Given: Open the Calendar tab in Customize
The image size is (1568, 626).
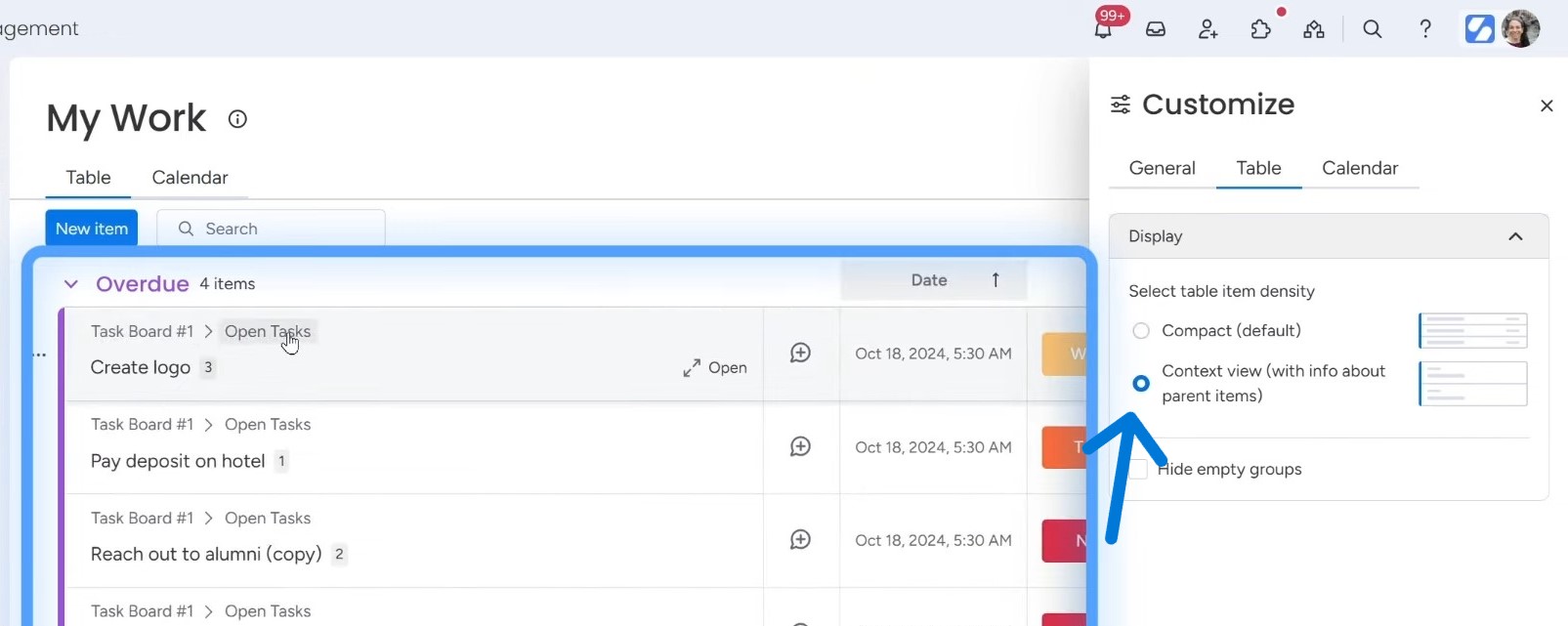Looking at the screenshot, I should pyautogui.click(x=1360, y=168).
